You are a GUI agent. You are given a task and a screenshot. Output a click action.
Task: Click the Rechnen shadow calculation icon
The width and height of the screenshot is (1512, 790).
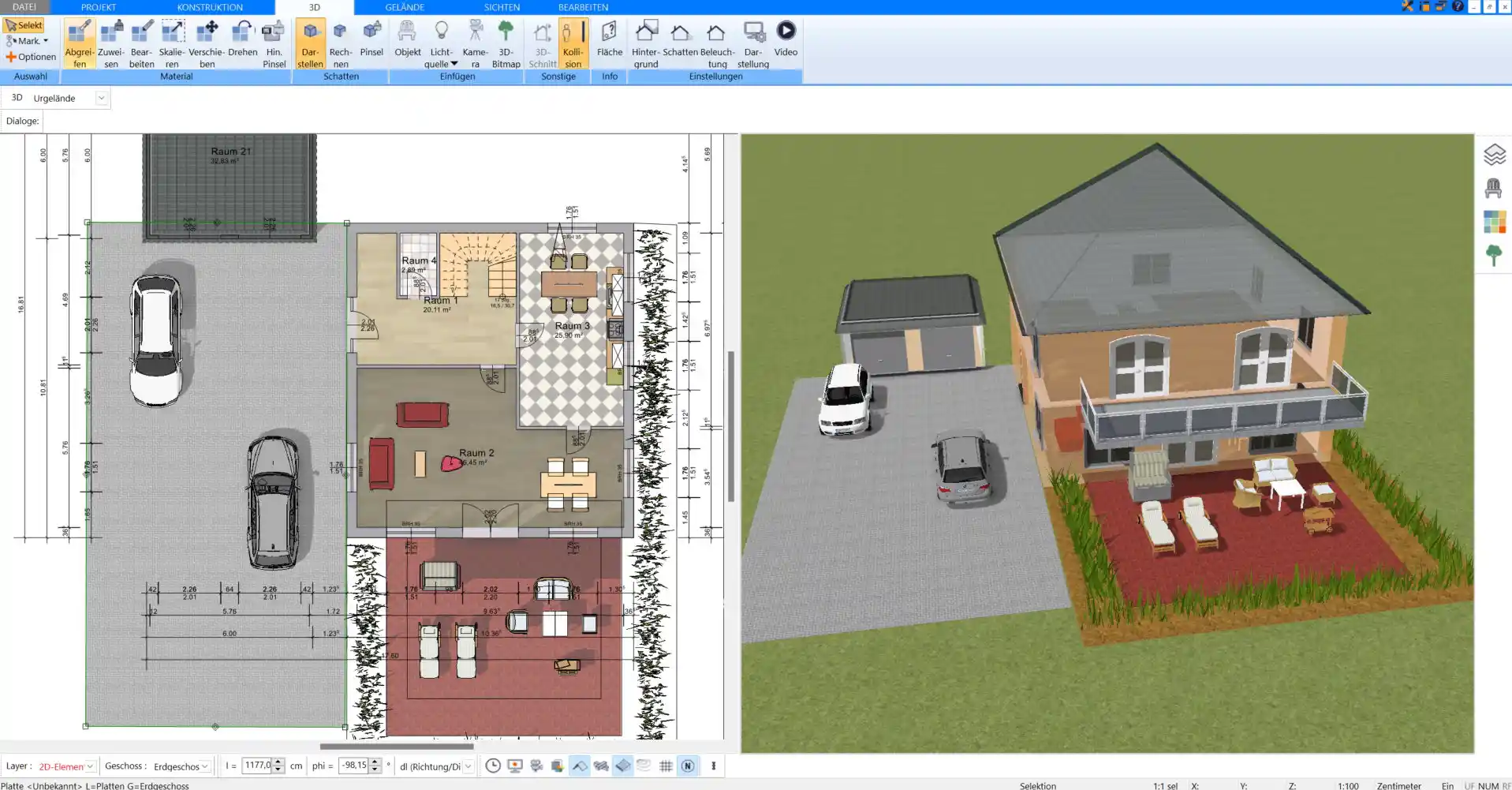[x=341, y=44]
